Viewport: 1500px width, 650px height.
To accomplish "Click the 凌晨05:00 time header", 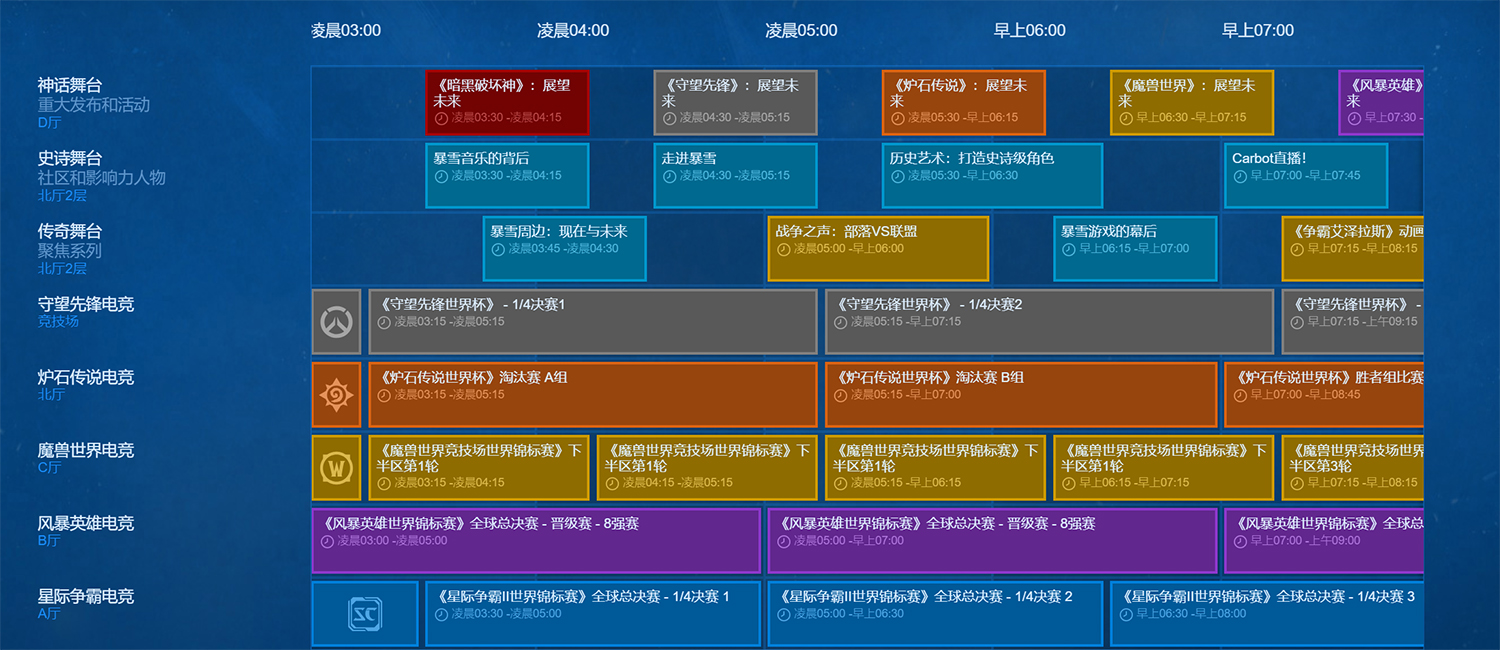I will click(x=801, y=31).
